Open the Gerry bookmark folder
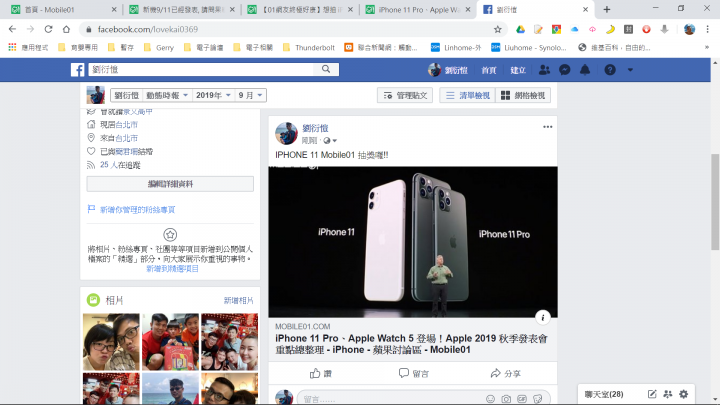720x405 pixels. (x=159, y=47)
